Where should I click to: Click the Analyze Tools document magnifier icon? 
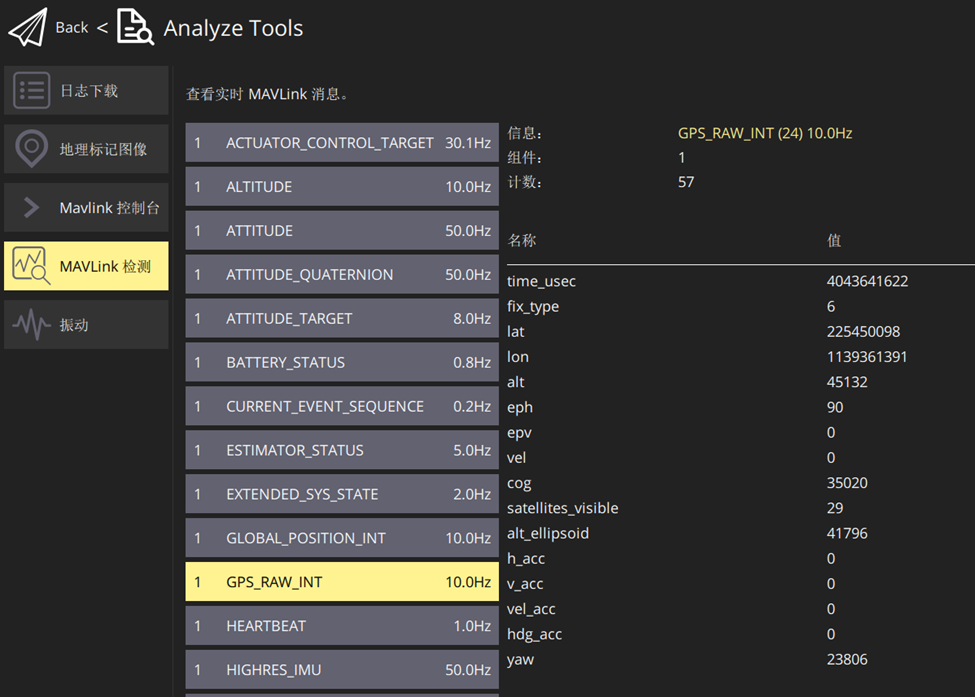coord(135,28)
